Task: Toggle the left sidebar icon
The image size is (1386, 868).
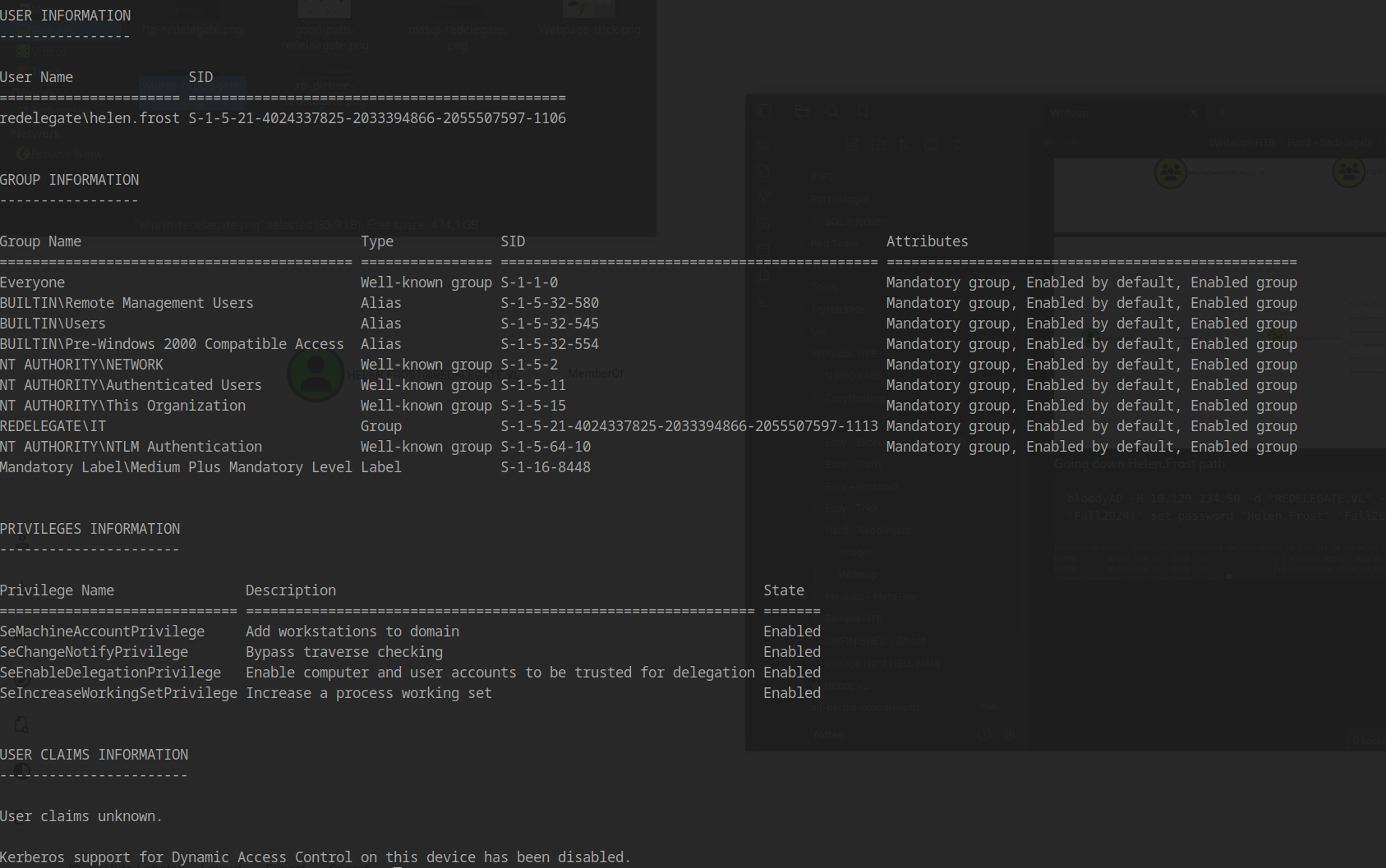Action: point(763,112)
